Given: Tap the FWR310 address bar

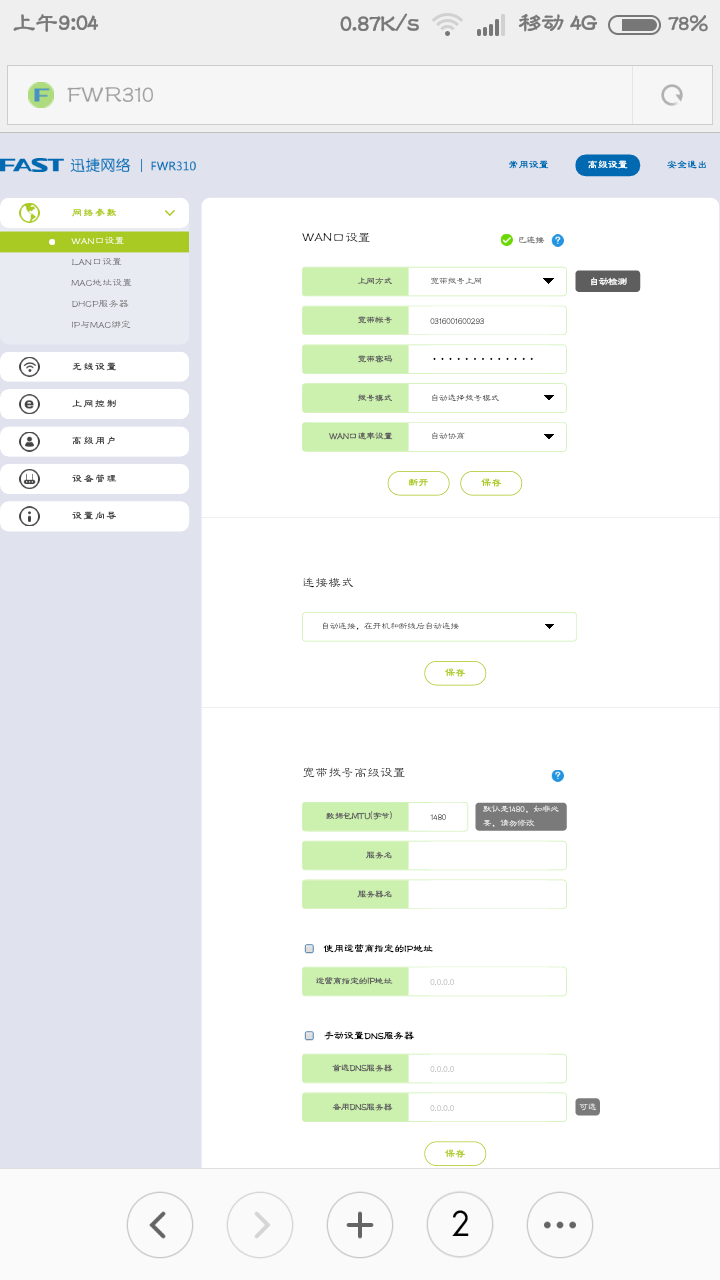Looking at the screenshot, I should [x=320, y=95].
